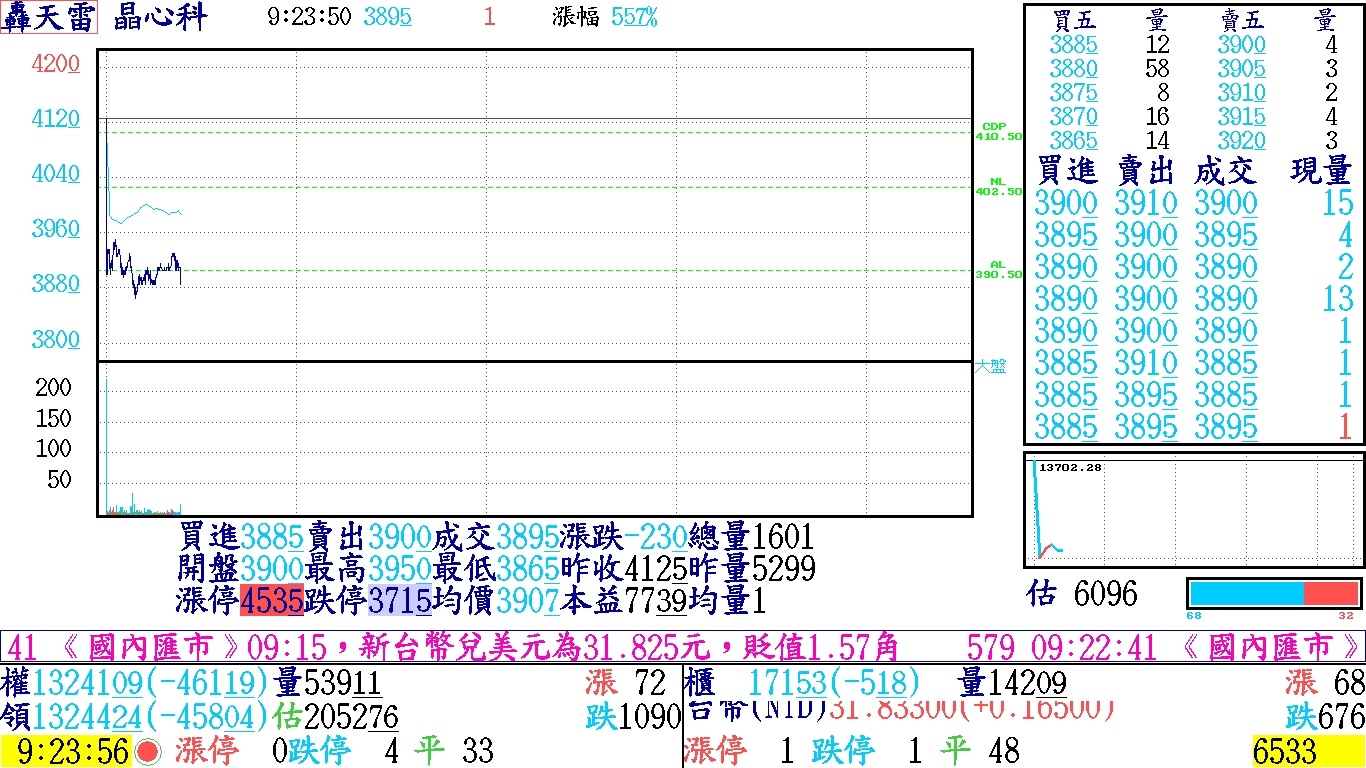Click the yellow 6533 stock code box
This screenshot has width=1366, height=768.
coord(1306,752)
